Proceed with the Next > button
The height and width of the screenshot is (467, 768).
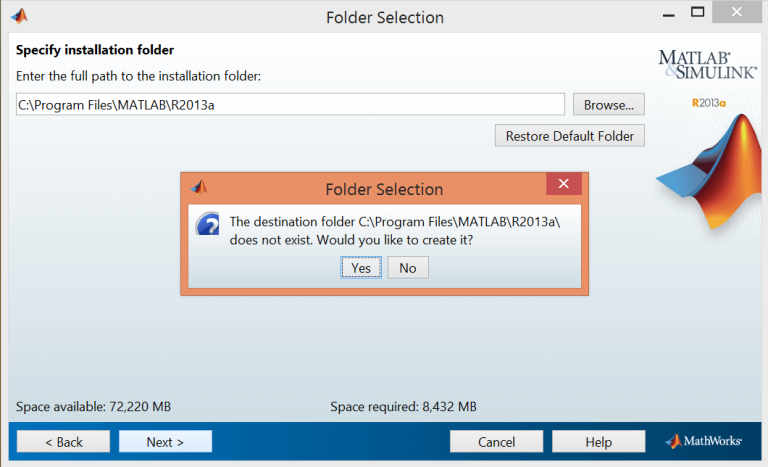pyautogui.click(x=165, y=442)
